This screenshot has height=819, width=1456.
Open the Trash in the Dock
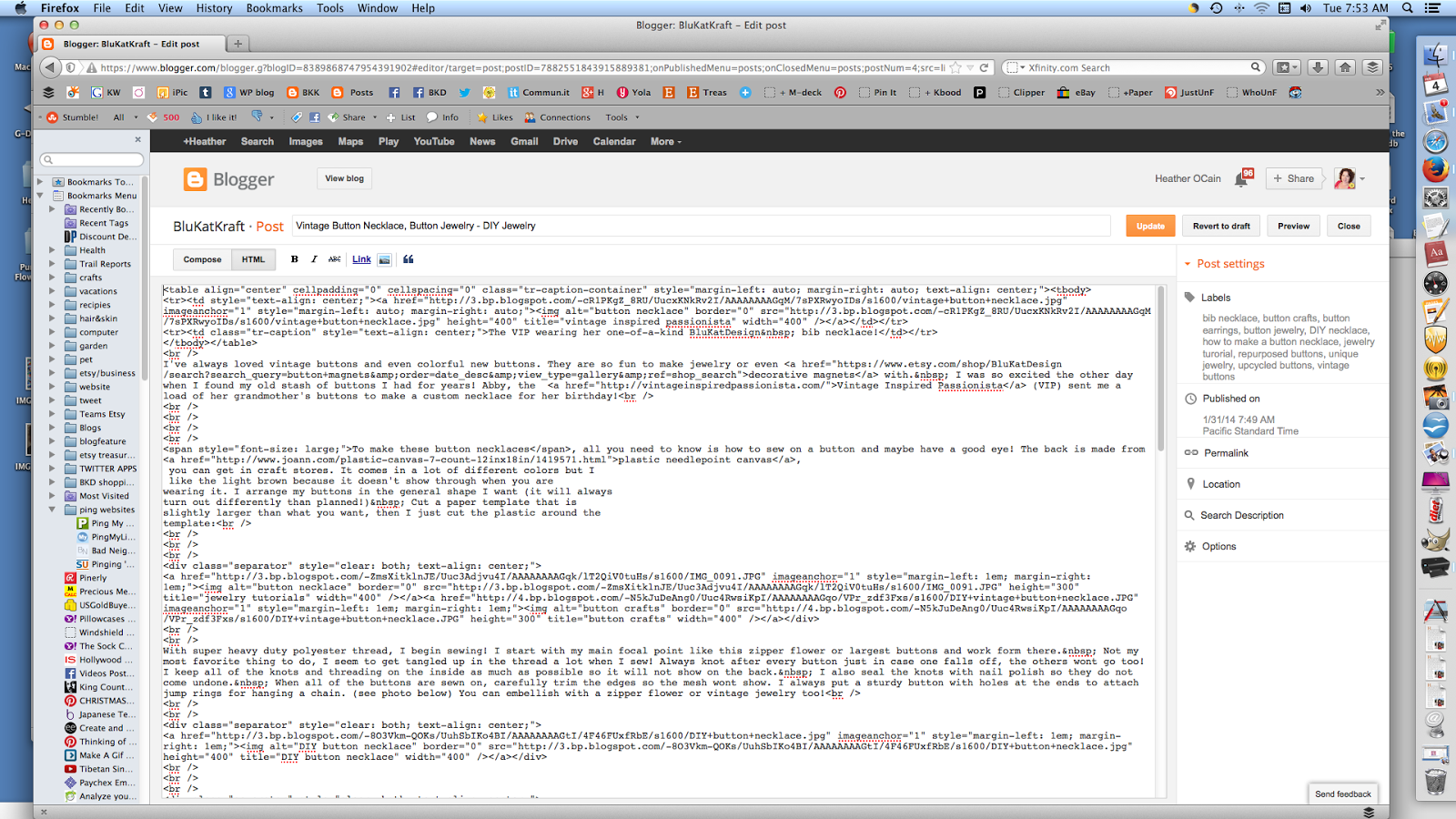pyautogui.click(x=1435, y=781)
